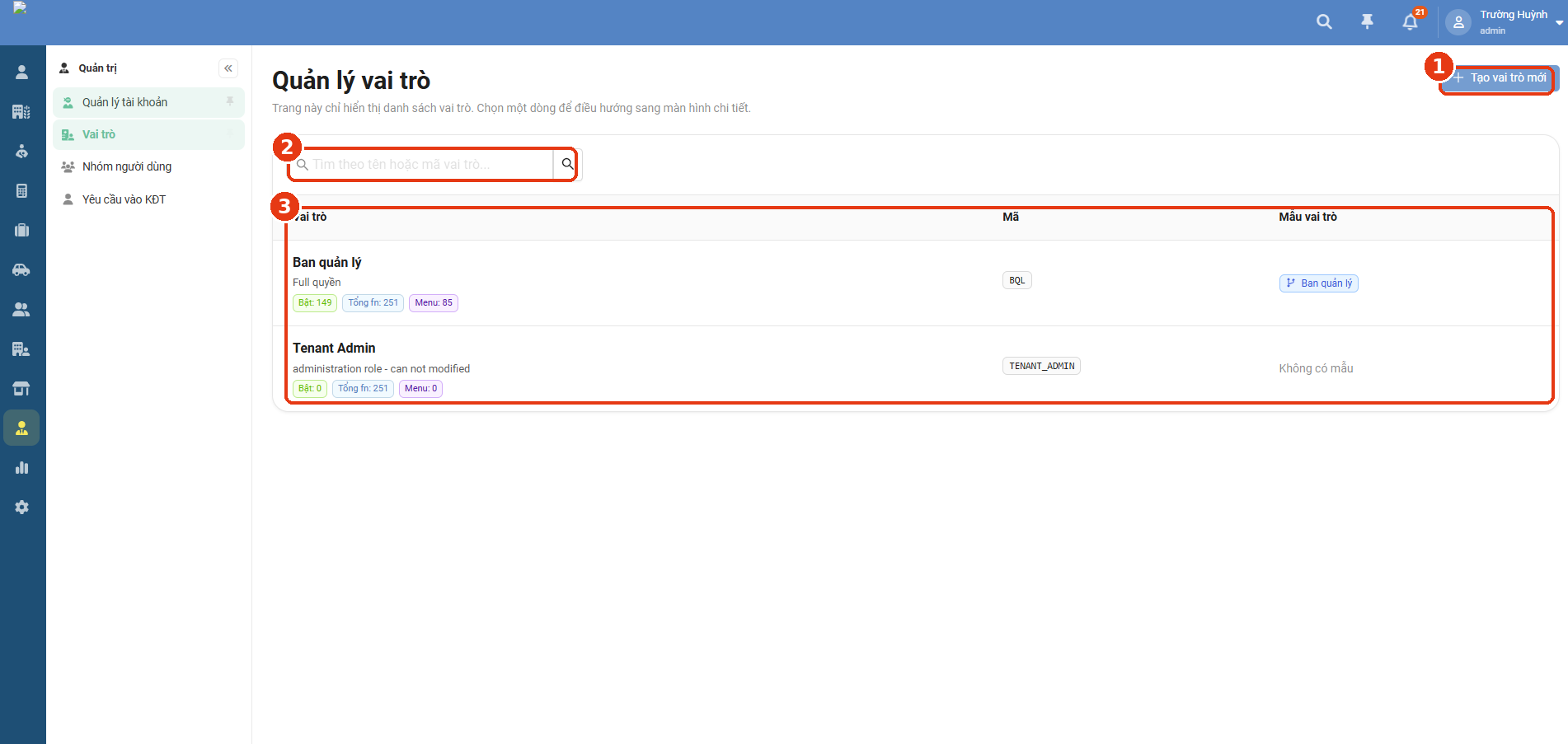This screenshot has height=744, width=1568.
Task: Open Yêu cầu vào KĐT menu item
Action: pos(148,199)
